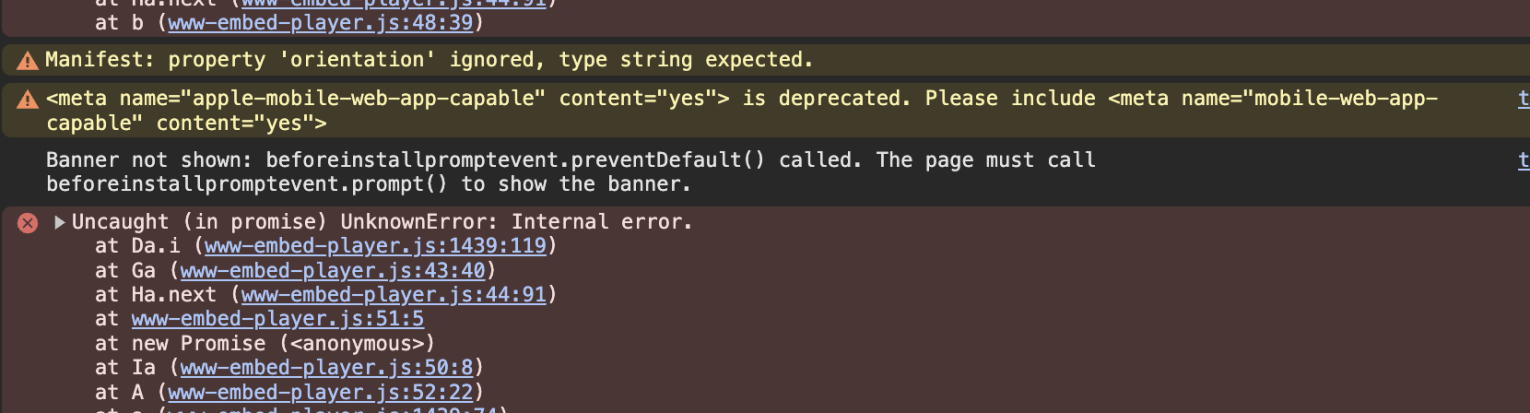Follow the www-embed-player.js:50:8 link at Ia
The height and width of the screenshot is (413, 1530).
point(326,368)
